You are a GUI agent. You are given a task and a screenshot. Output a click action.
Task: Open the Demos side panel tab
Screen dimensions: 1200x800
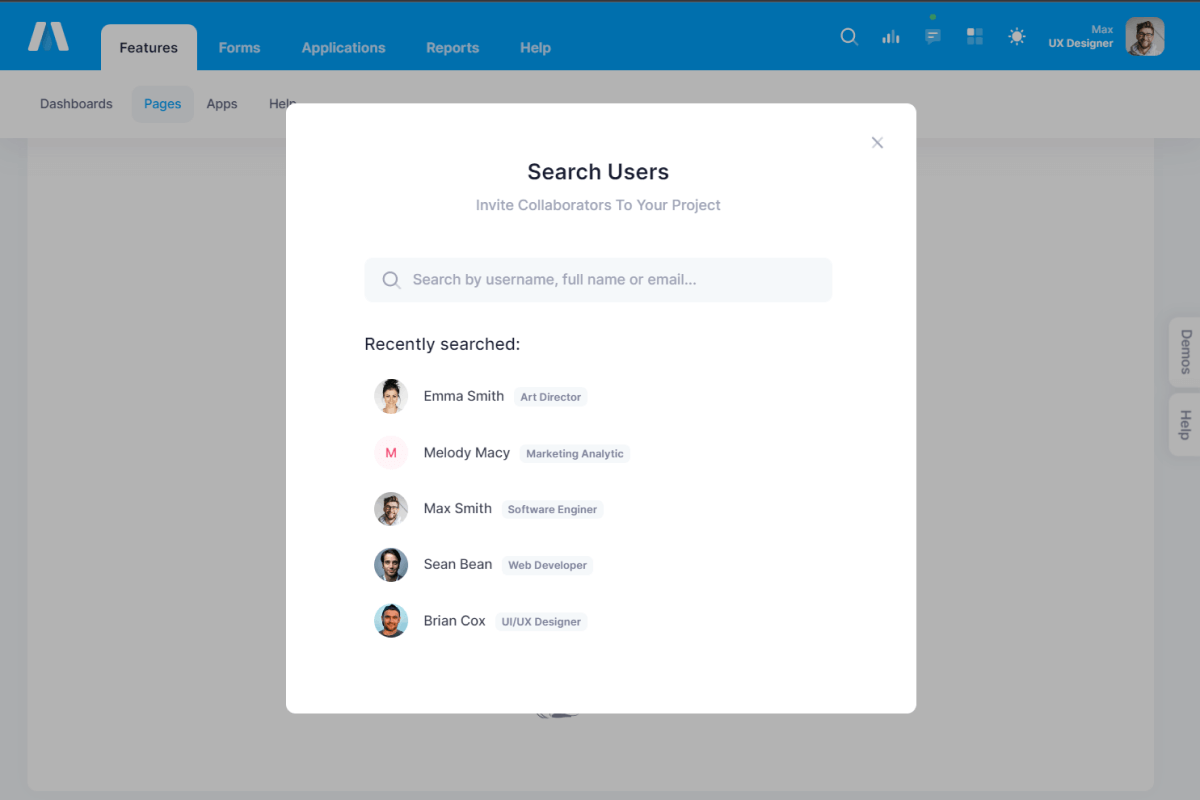pos(1185,352)
